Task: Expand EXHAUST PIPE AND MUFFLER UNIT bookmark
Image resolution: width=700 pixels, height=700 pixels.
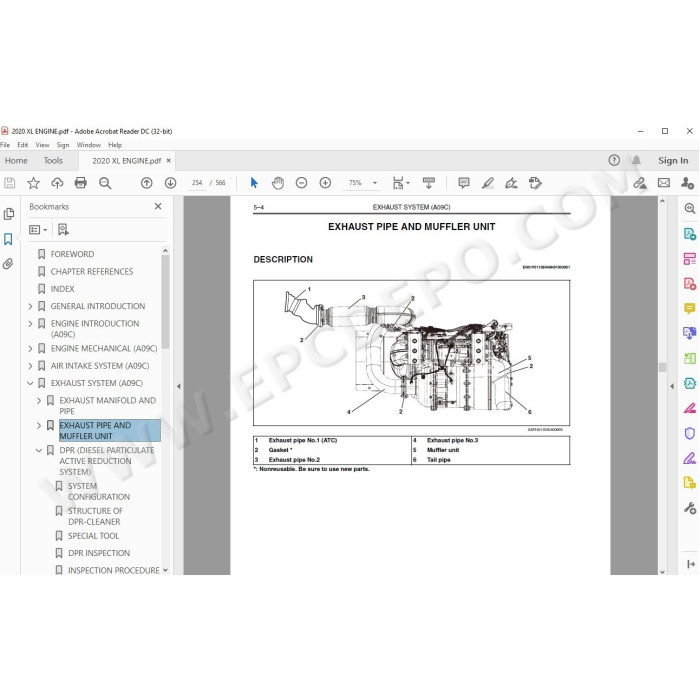Action: click(39, 425)
